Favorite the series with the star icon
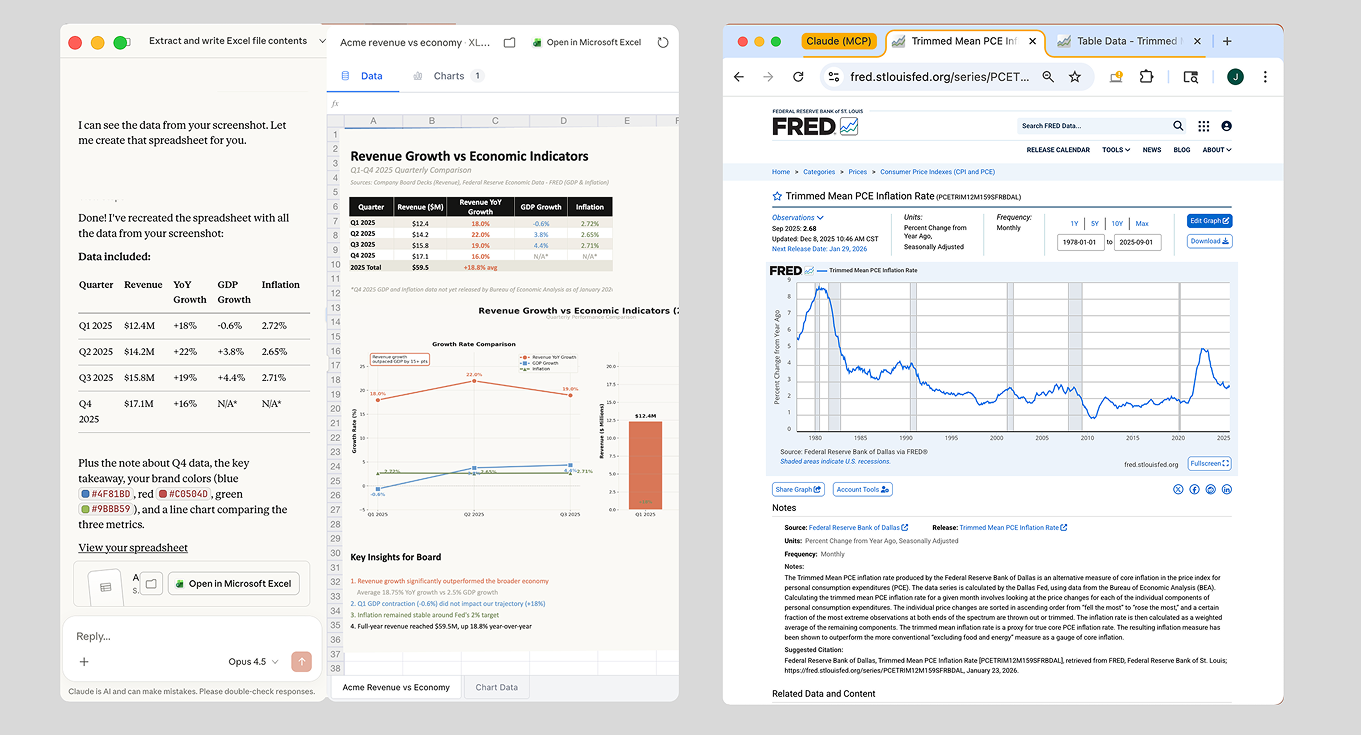The height and width of the screenshot is (735, 1361). pos(777,197)
